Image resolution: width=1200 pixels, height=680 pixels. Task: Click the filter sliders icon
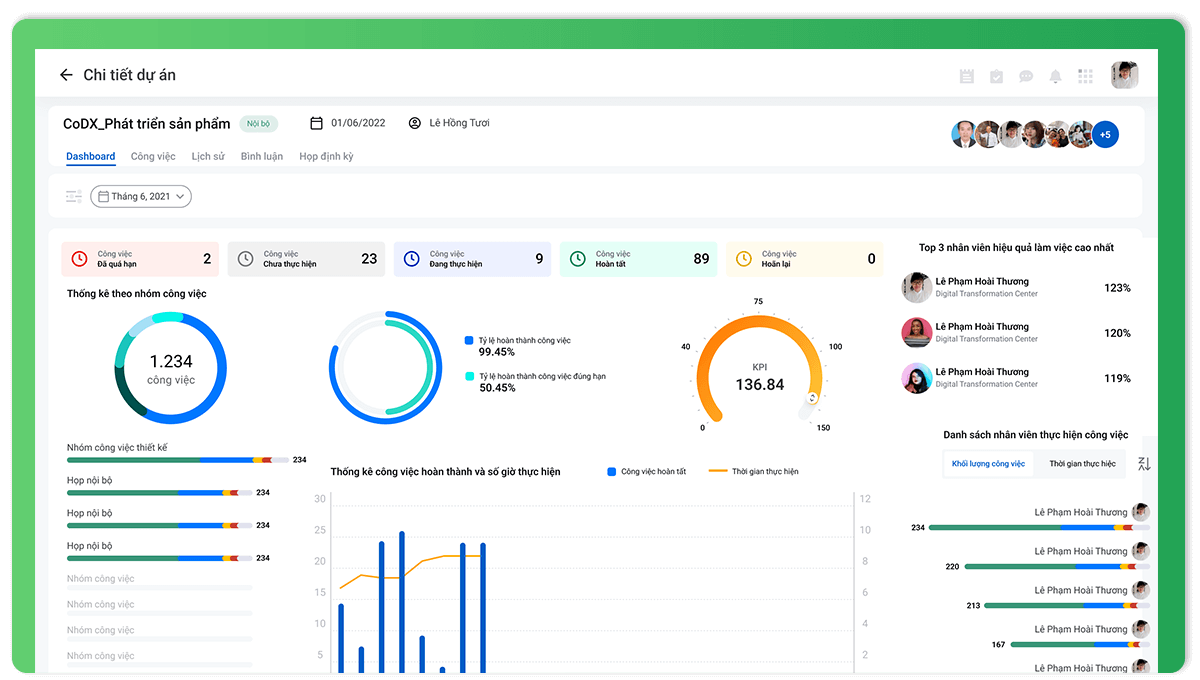tap(74, 196)
